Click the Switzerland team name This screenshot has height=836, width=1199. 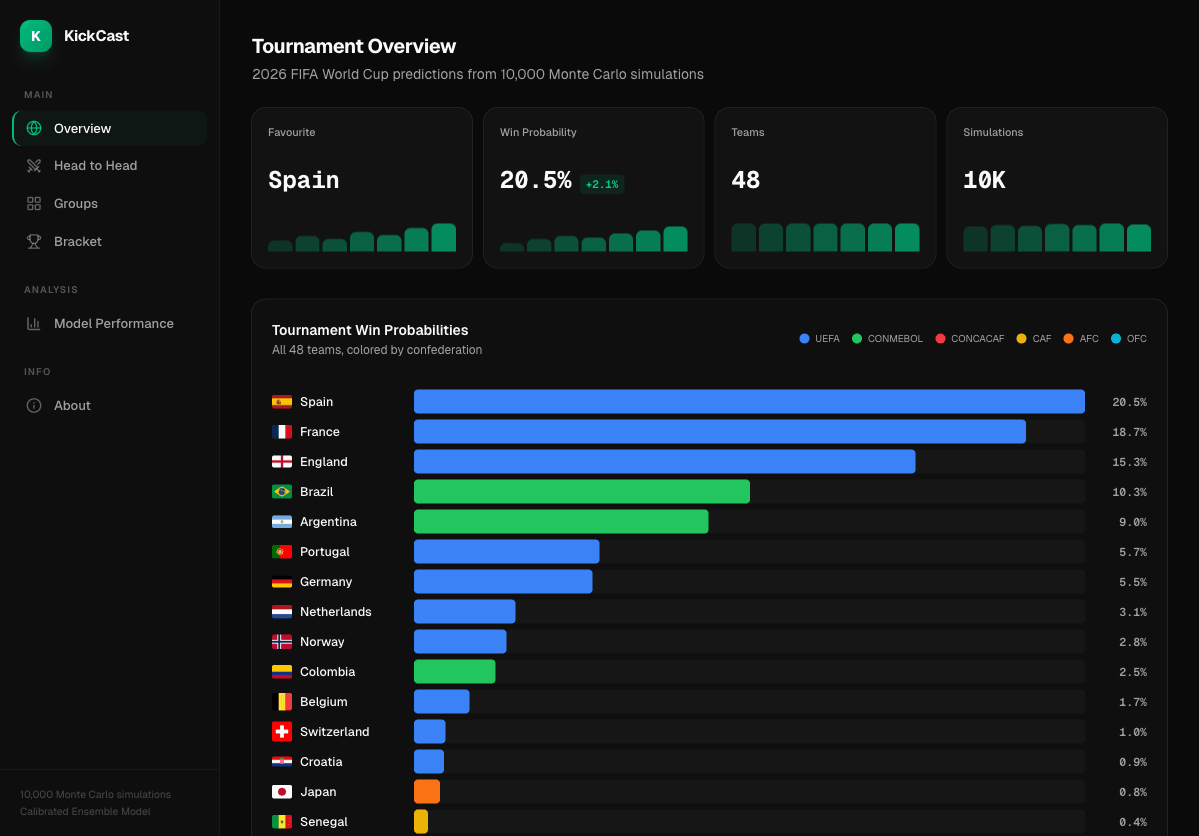pos(334,732)
